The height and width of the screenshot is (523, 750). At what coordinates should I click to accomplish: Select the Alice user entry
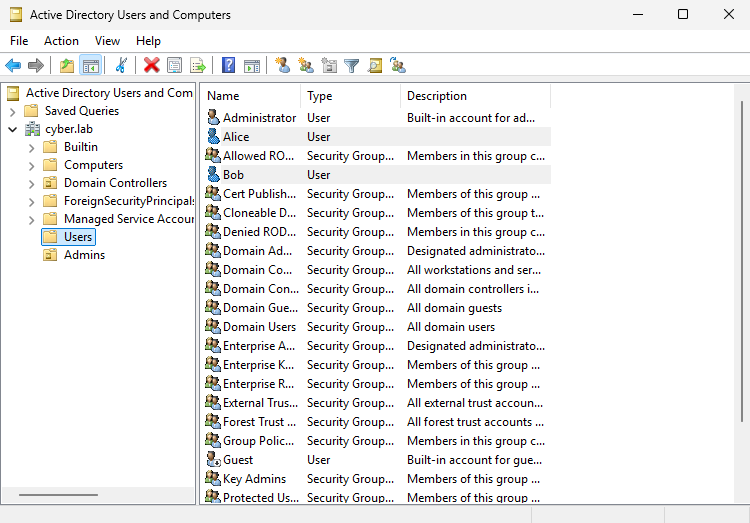coord(236,137)
